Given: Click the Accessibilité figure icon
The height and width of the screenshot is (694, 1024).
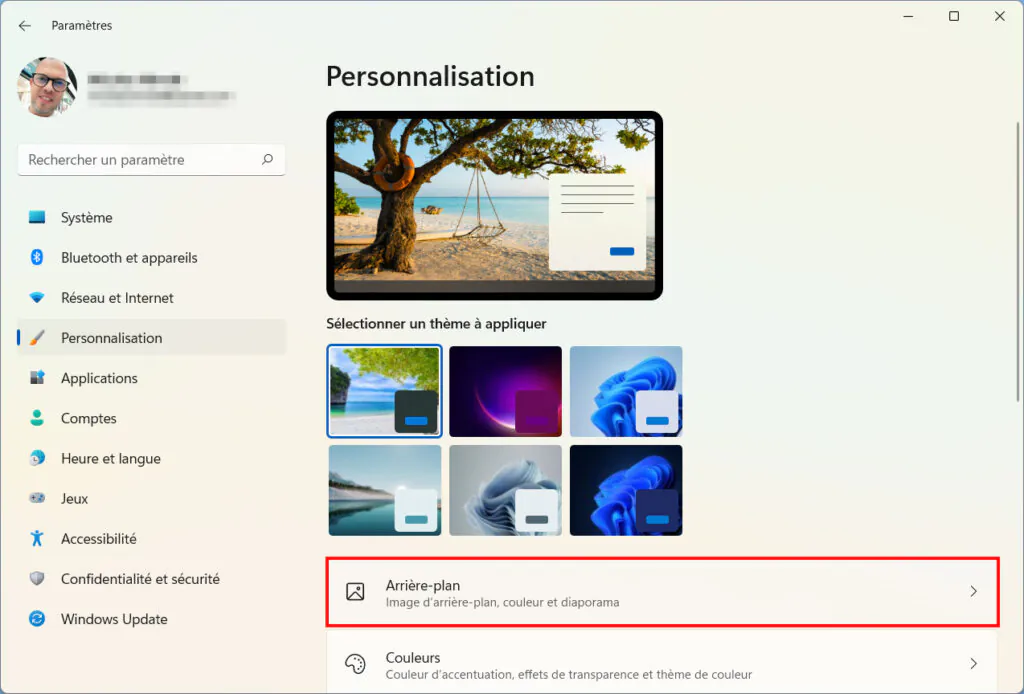Looking at the screenshot, I should click(x=37, y=538).
